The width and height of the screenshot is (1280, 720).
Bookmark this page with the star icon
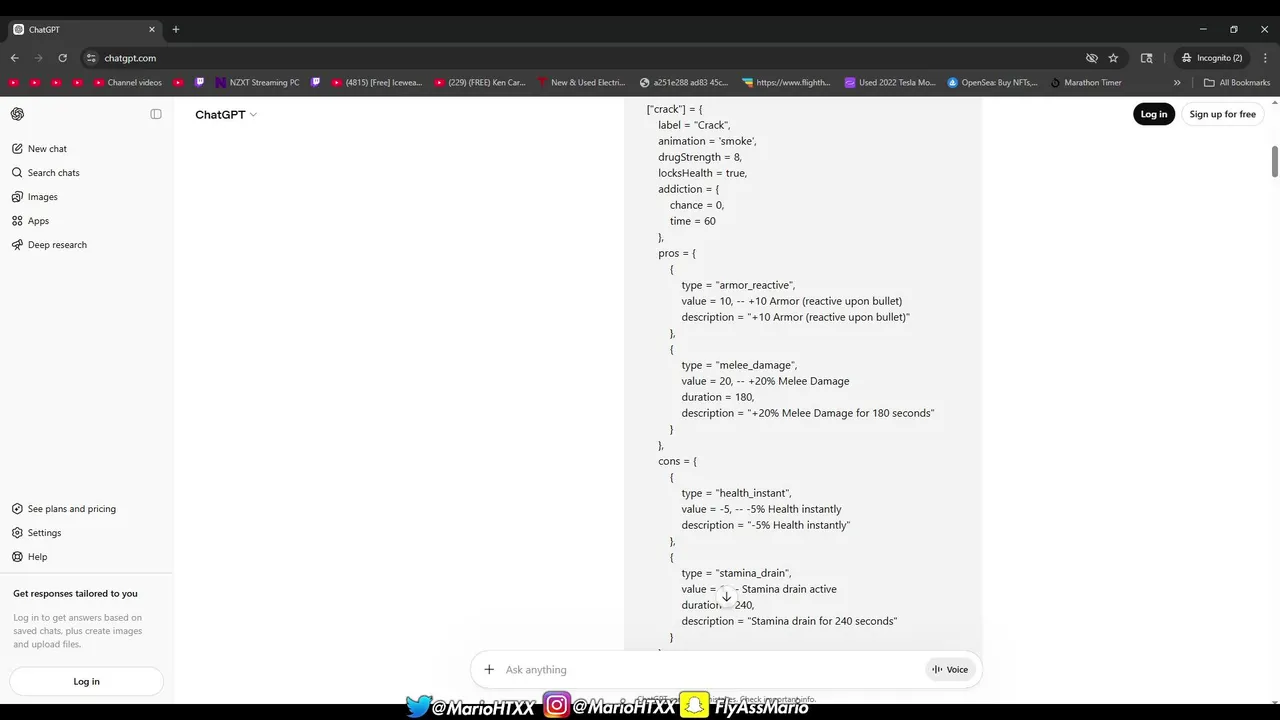pos(1113,58)
